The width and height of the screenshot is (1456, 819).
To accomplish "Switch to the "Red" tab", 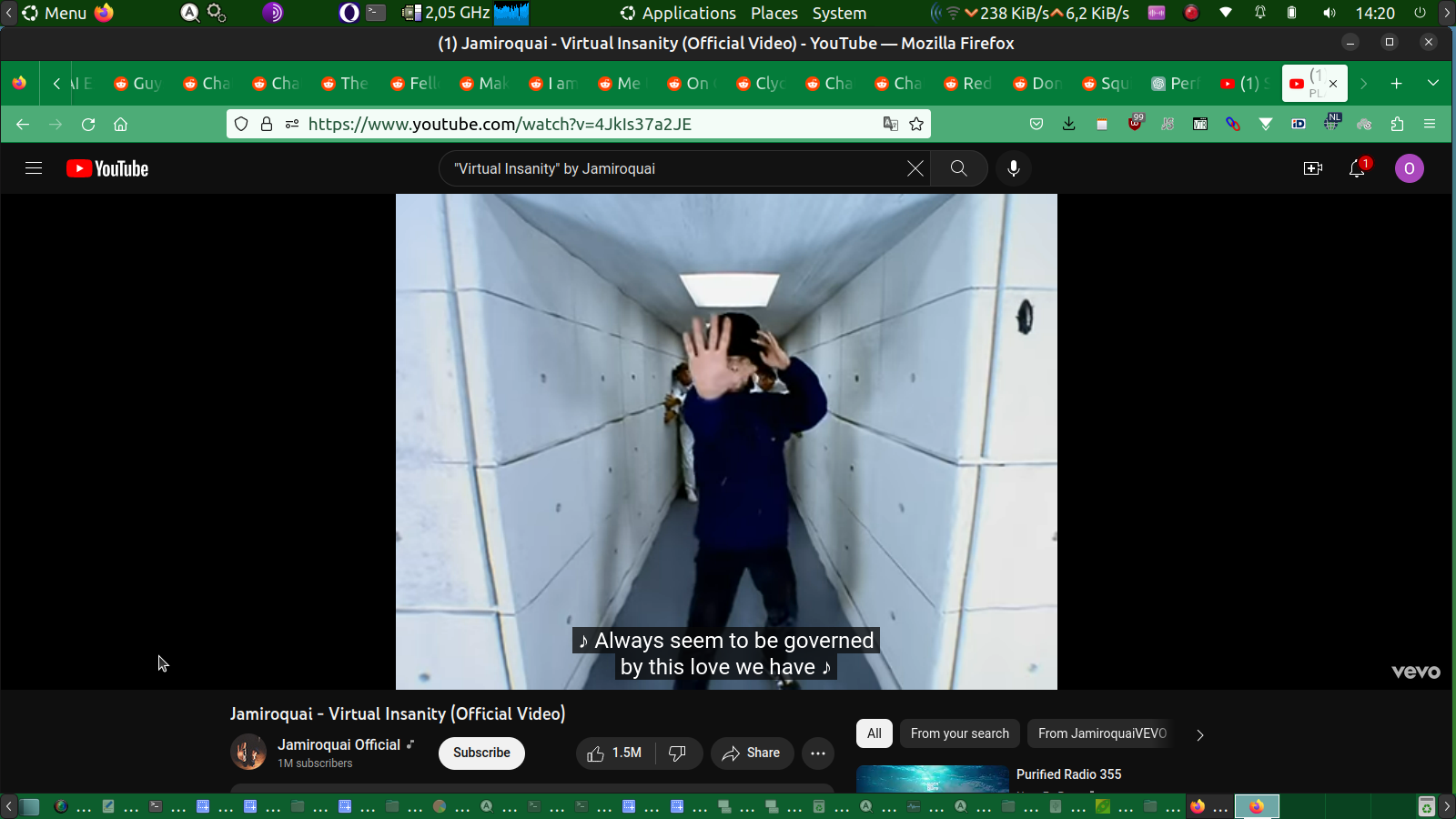I will 968,84.
